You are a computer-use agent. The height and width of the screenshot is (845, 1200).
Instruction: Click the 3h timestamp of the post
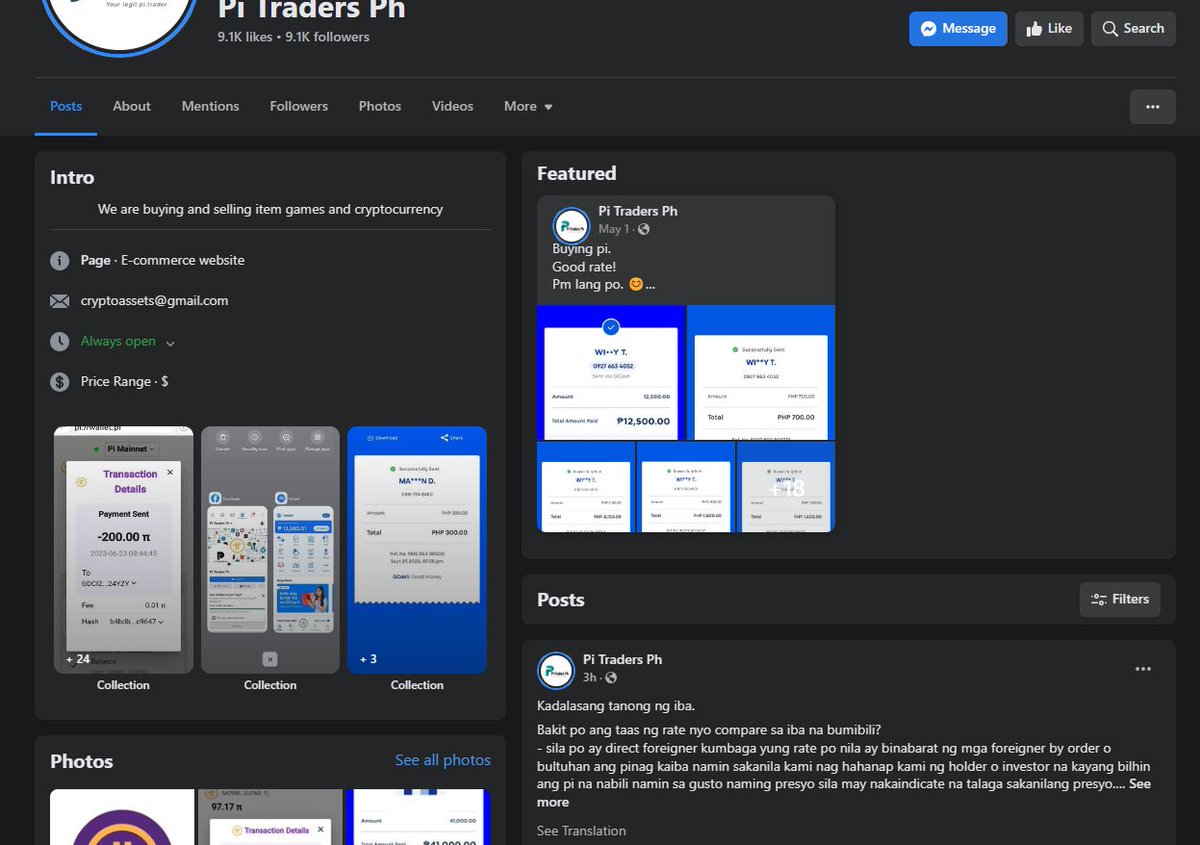[590, 678]
